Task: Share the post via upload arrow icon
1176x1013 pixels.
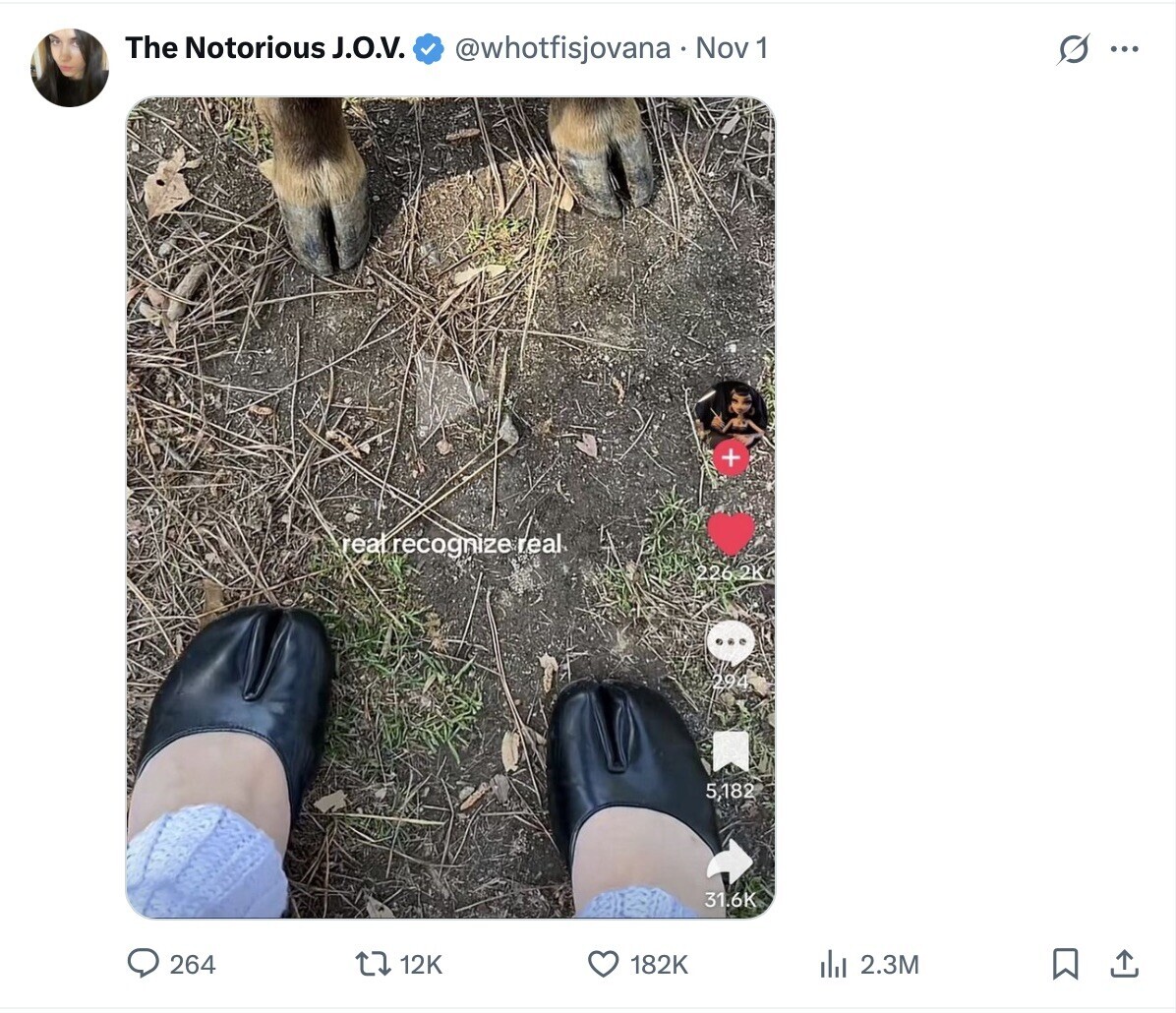Action: pyautogui.click(x=1124, y=964)
